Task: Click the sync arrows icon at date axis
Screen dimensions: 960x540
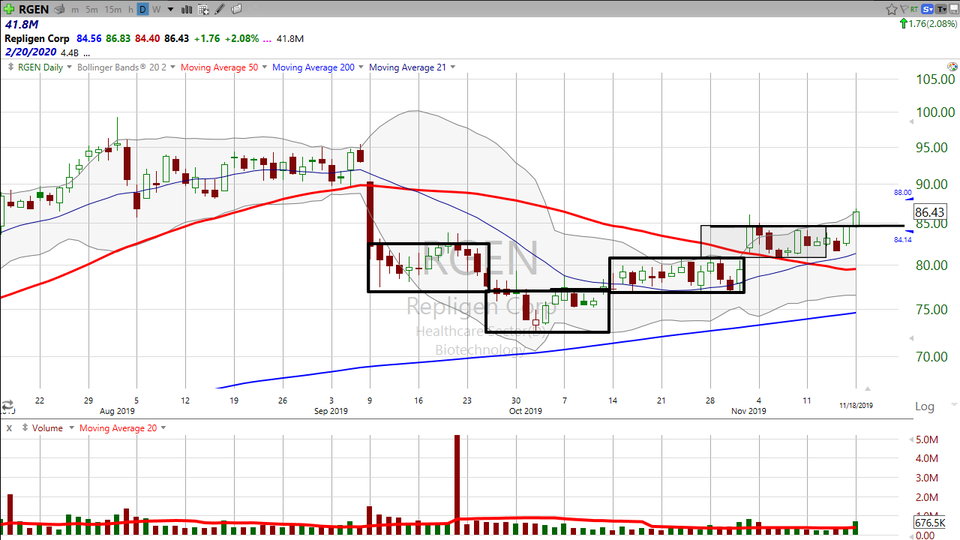Action: coord(8,405)
